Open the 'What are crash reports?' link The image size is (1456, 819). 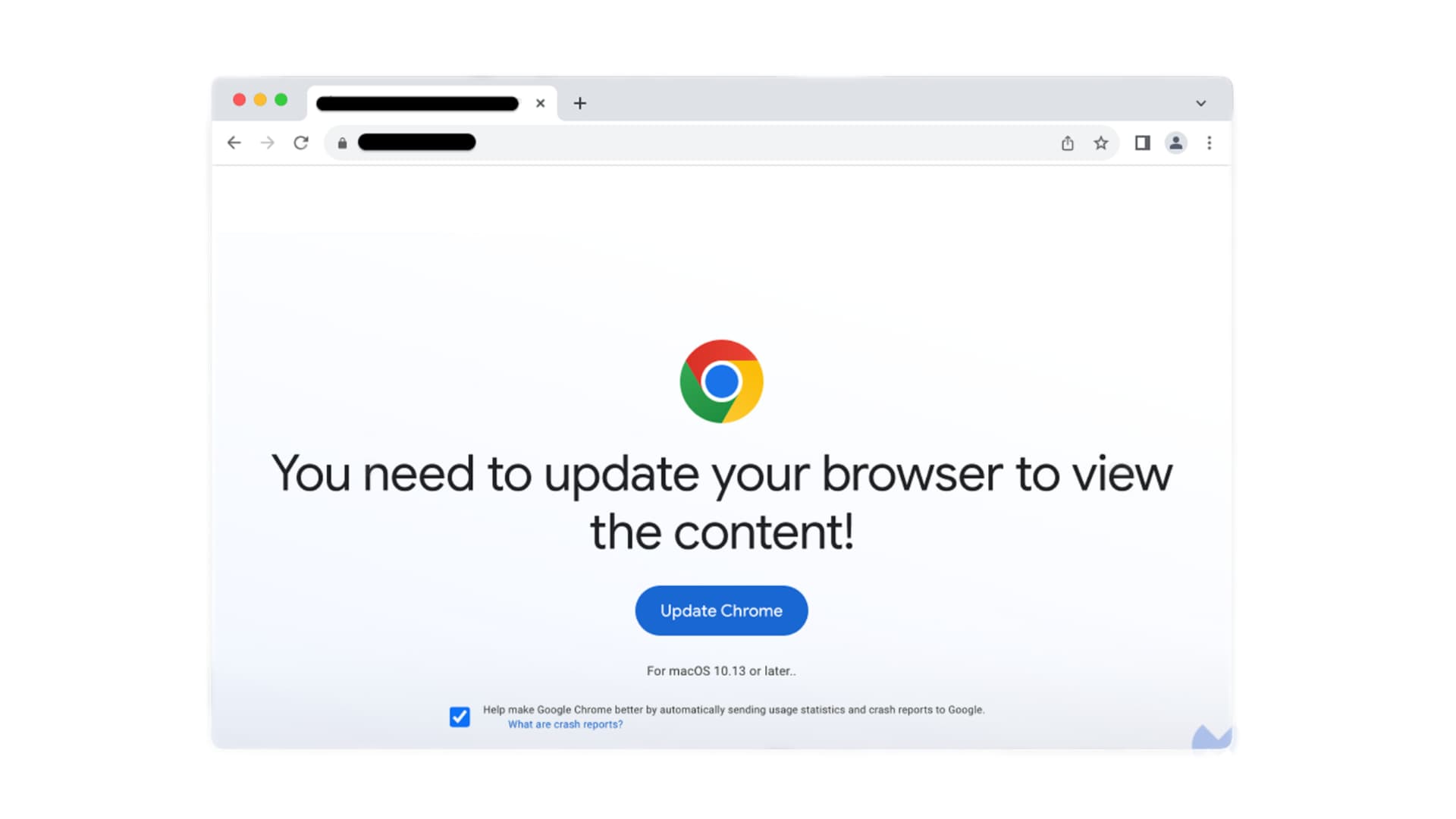click(x=565, y=724)
